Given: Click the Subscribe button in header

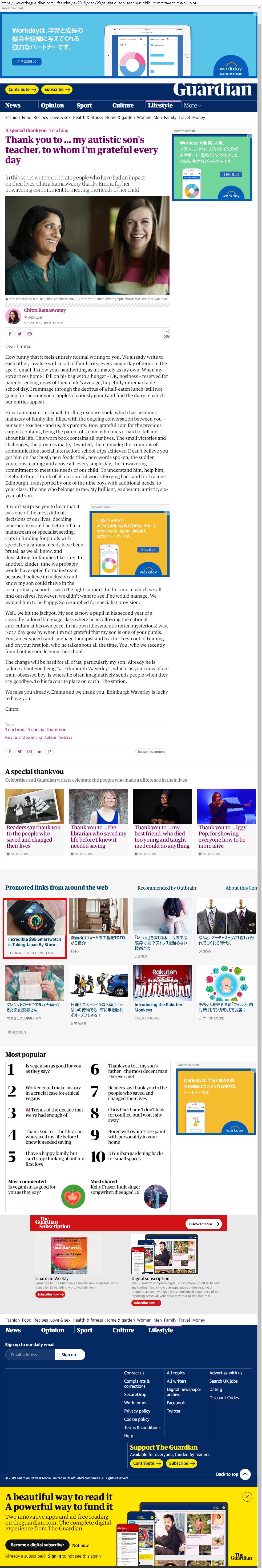Looking at the screenshot, I should click(57, 90).
